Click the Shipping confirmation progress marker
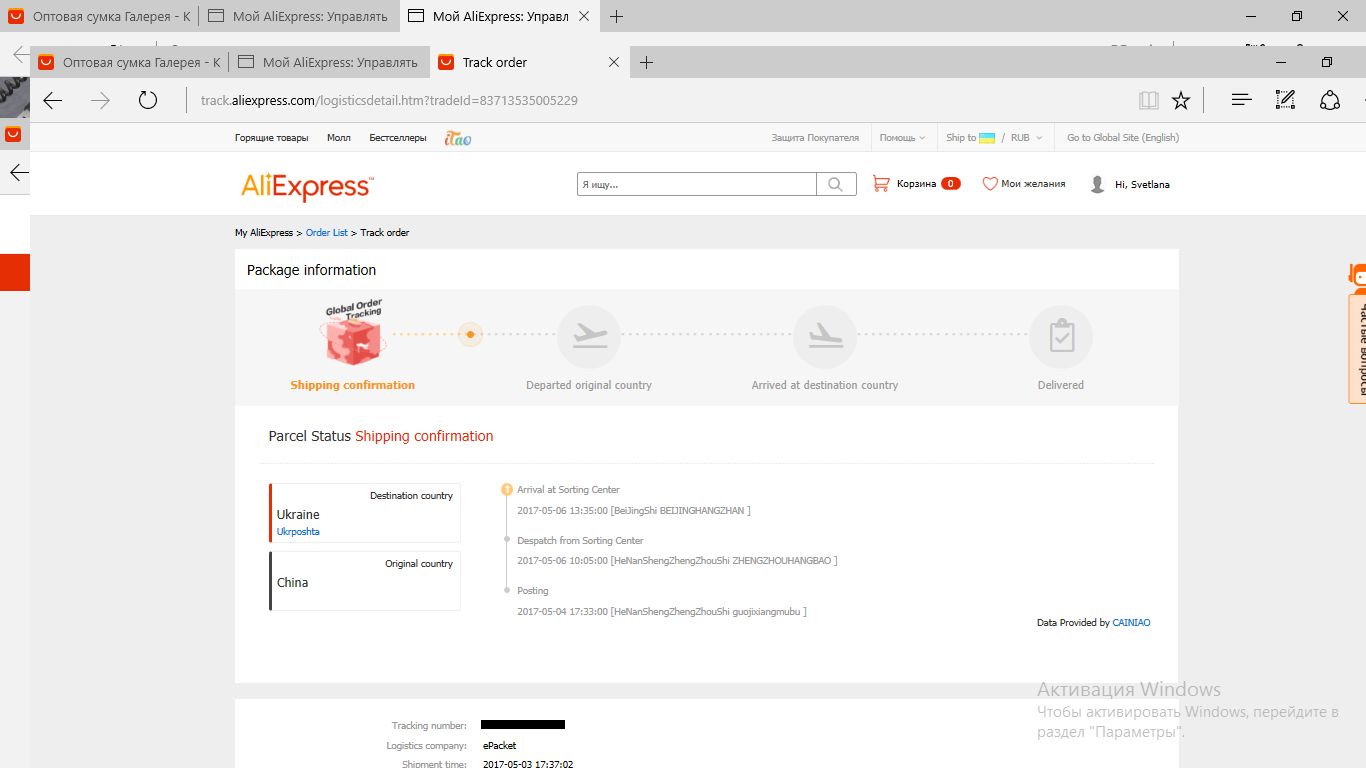Screen dimensions: 1366x768 (x=470, y=335)
